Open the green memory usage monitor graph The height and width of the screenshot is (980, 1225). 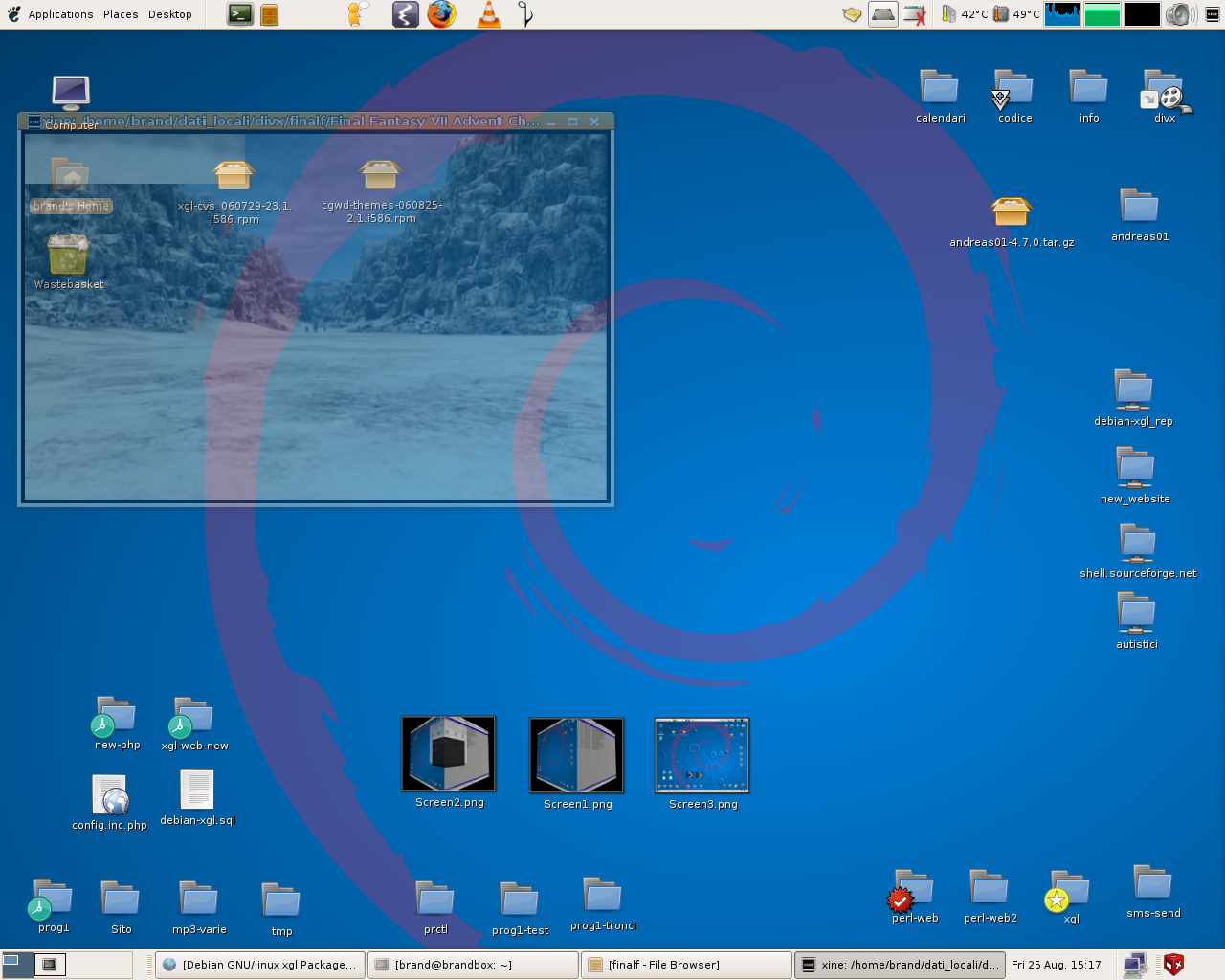tap(1102, 14)
